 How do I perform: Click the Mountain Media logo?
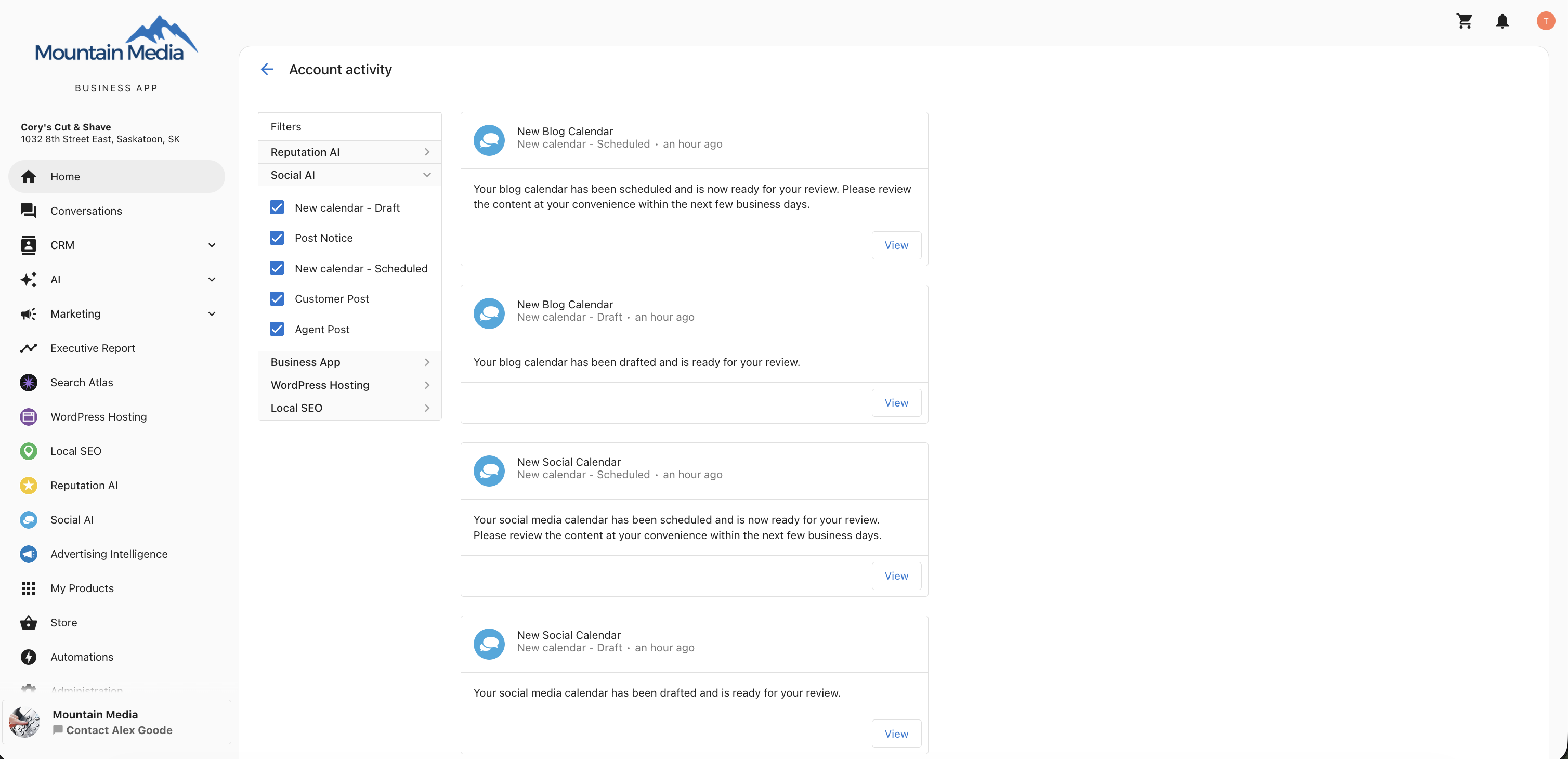[116, 38]
